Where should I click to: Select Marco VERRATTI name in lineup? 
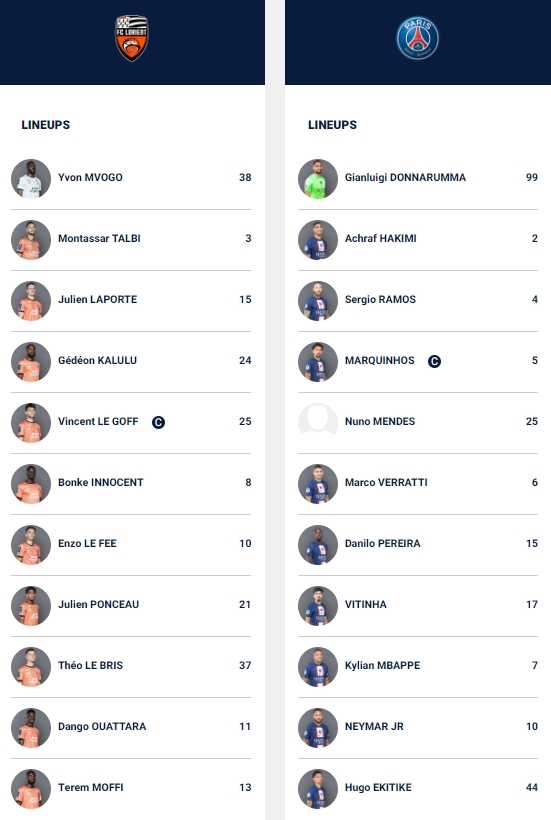pyautogui.click(x=386, y=483)
